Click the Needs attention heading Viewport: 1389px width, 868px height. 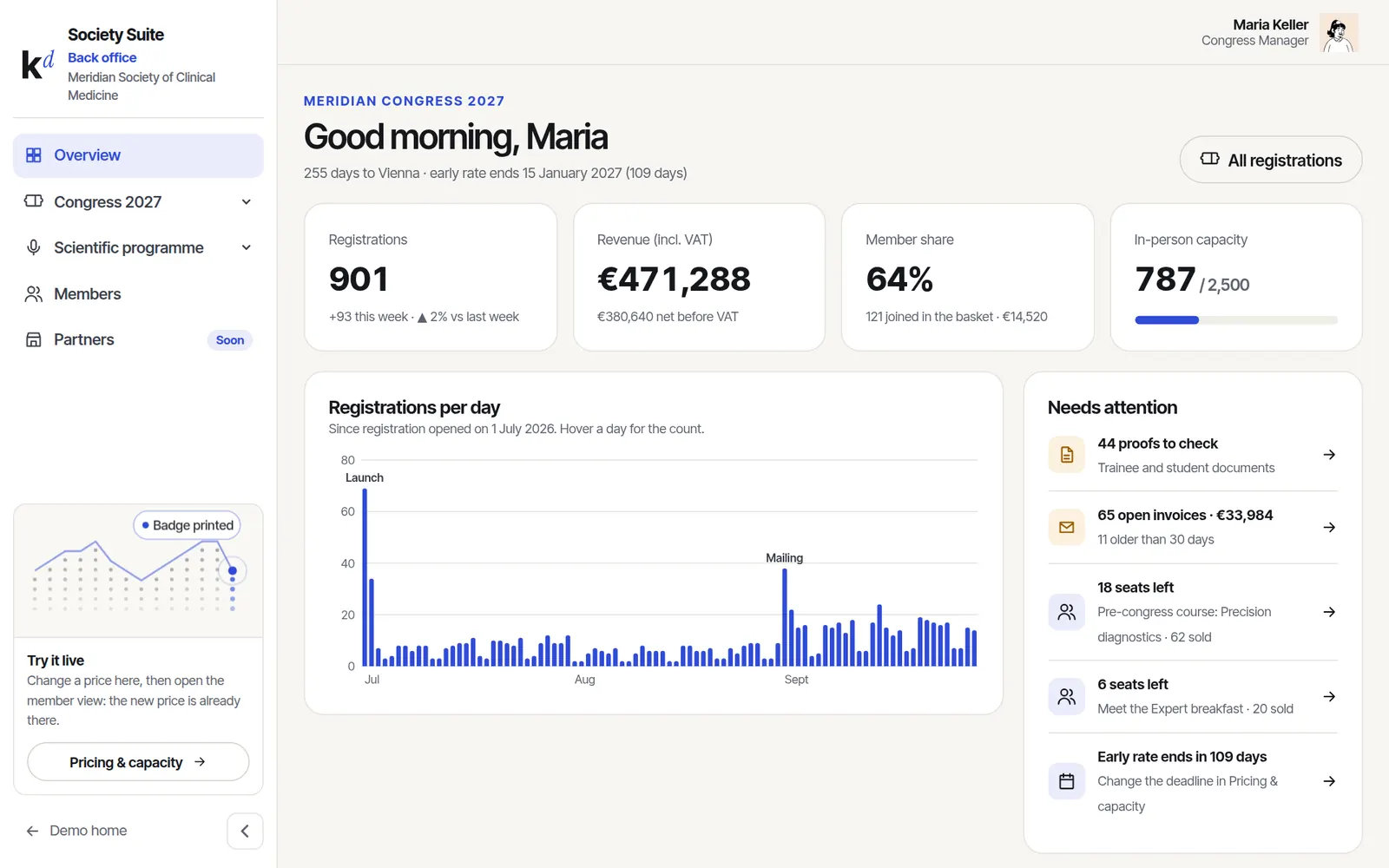pos(1112,407)
